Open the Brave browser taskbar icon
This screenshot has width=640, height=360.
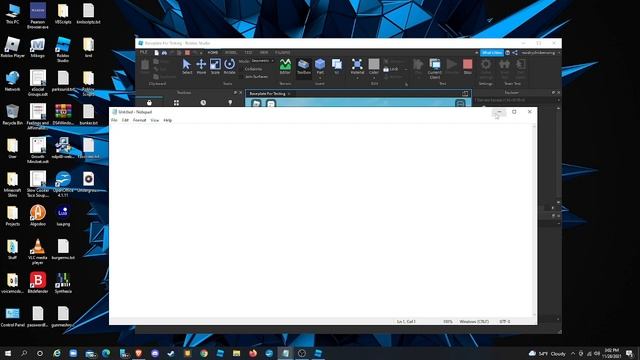138,353
